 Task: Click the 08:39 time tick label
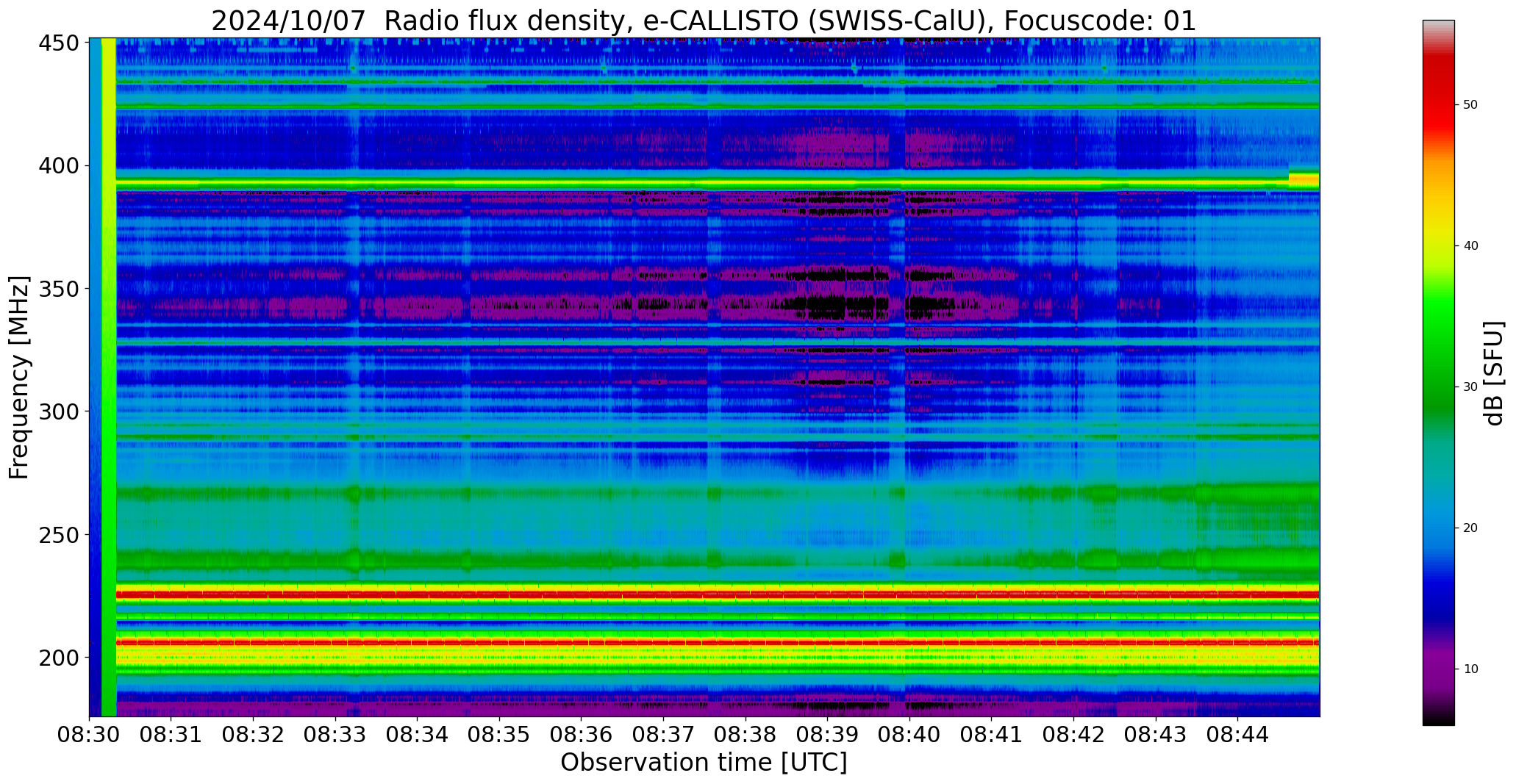click(827, 735)
